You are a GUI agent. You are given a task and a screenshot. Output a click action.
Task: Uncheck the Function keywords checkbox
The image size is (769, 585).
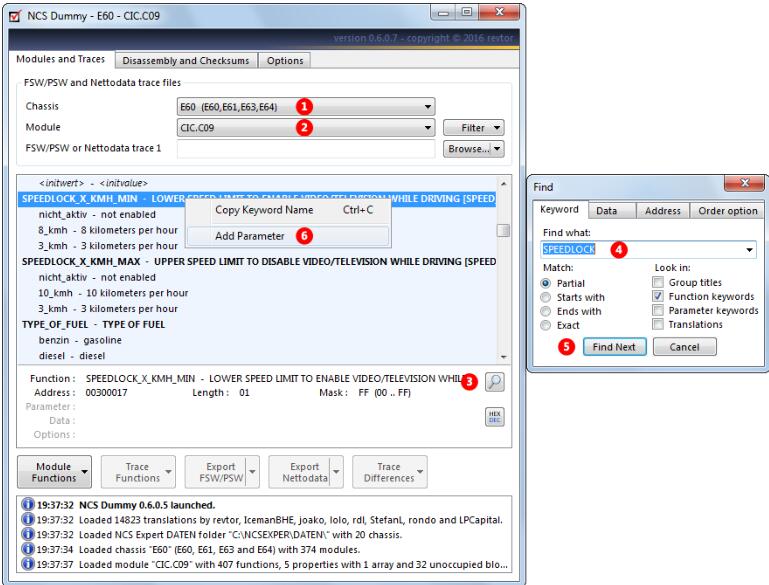pos(660,297)
